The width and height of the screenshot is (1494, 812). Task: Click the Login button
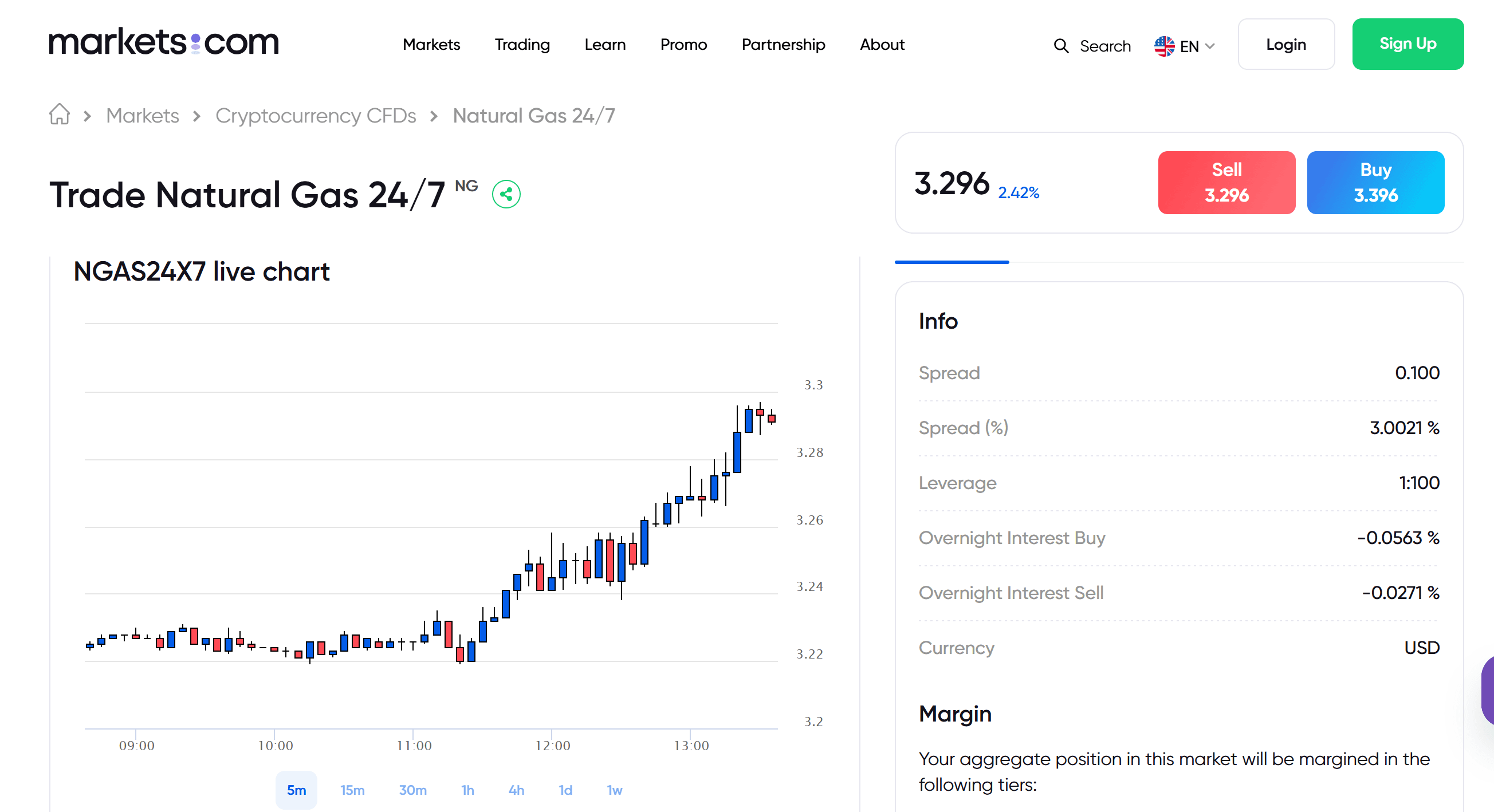click(x=1286, y=44)
